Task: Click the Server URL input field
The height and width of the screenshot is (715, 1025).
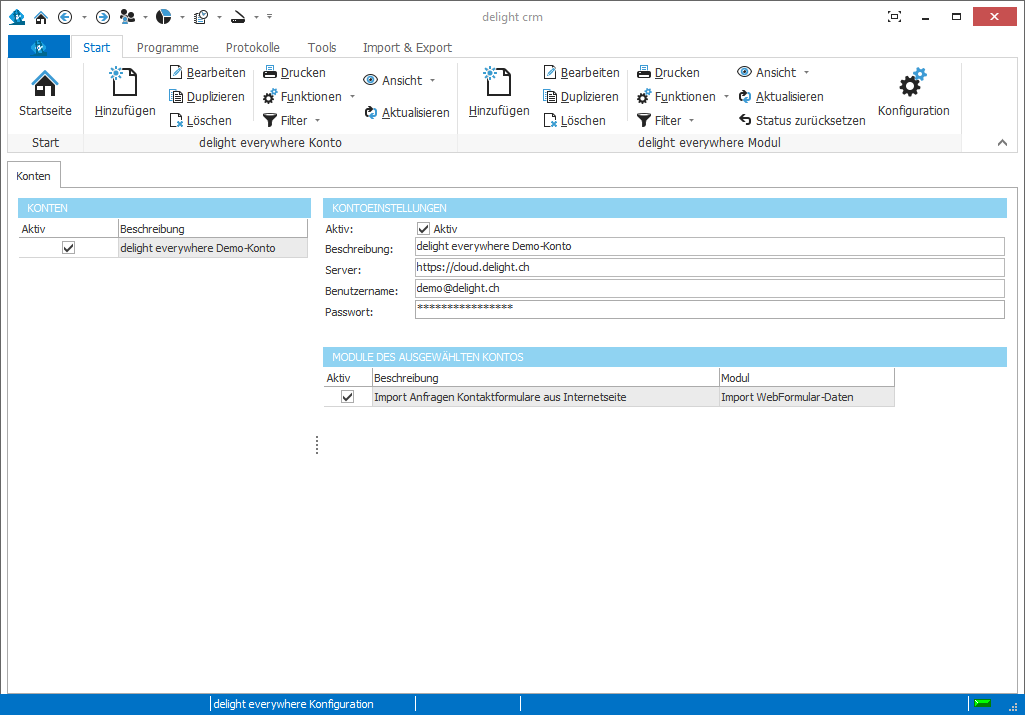Action: pos(700,267)
